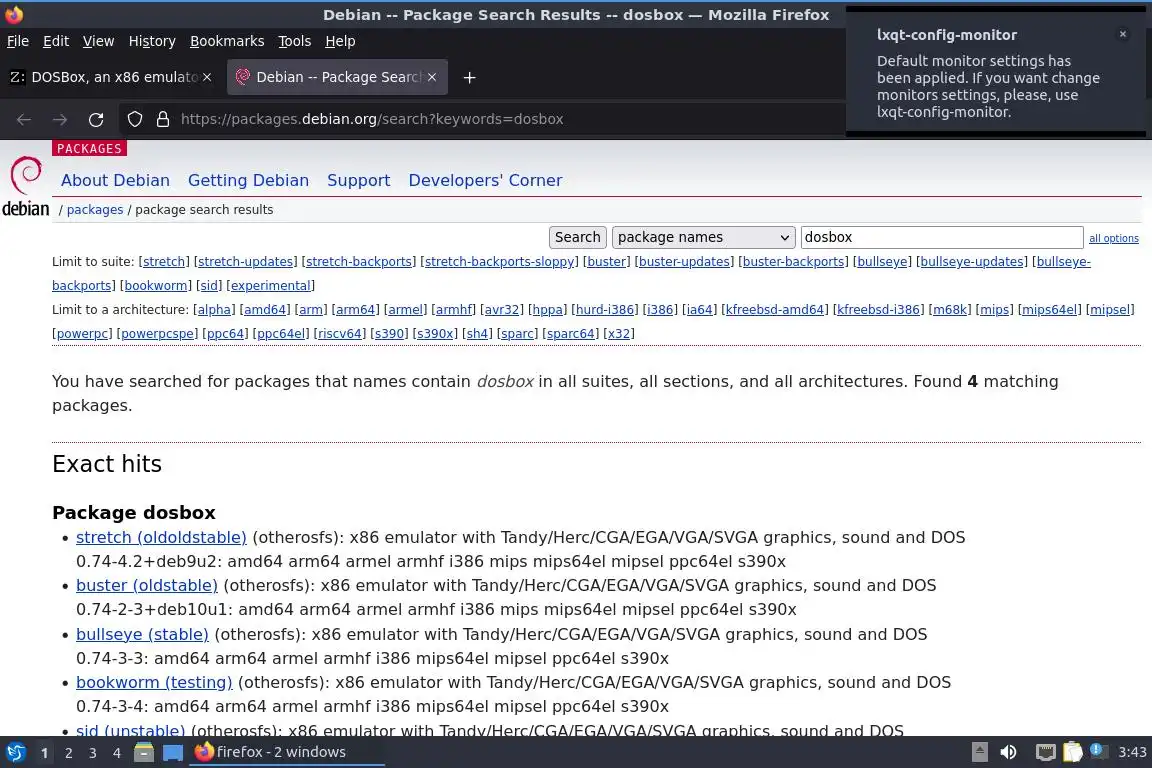Open the File menu
The height and width of the screenshot is (768, 1152).
coord(18,41)
